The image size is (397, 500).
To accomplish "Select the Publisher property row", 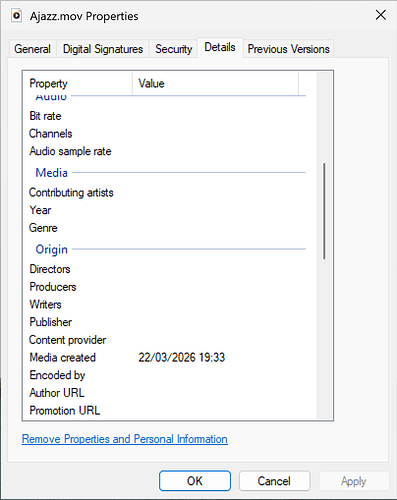I will (x=167, y=322).
